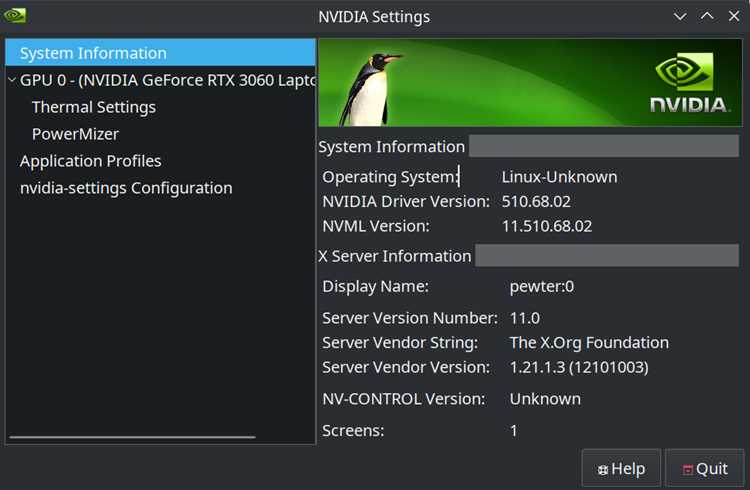Open PowerMizer settings page
750x490 pixels.
point(75,134)
